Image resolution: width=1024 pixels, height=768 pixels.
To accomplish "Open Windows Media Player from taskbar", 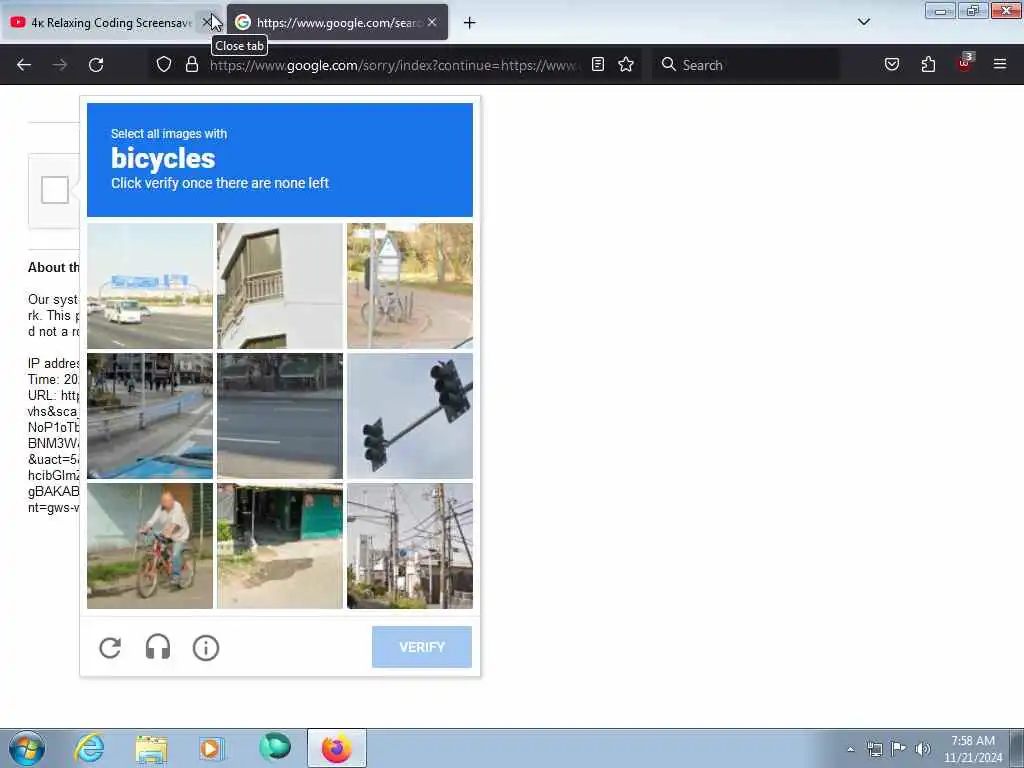I will click(212, 748).
